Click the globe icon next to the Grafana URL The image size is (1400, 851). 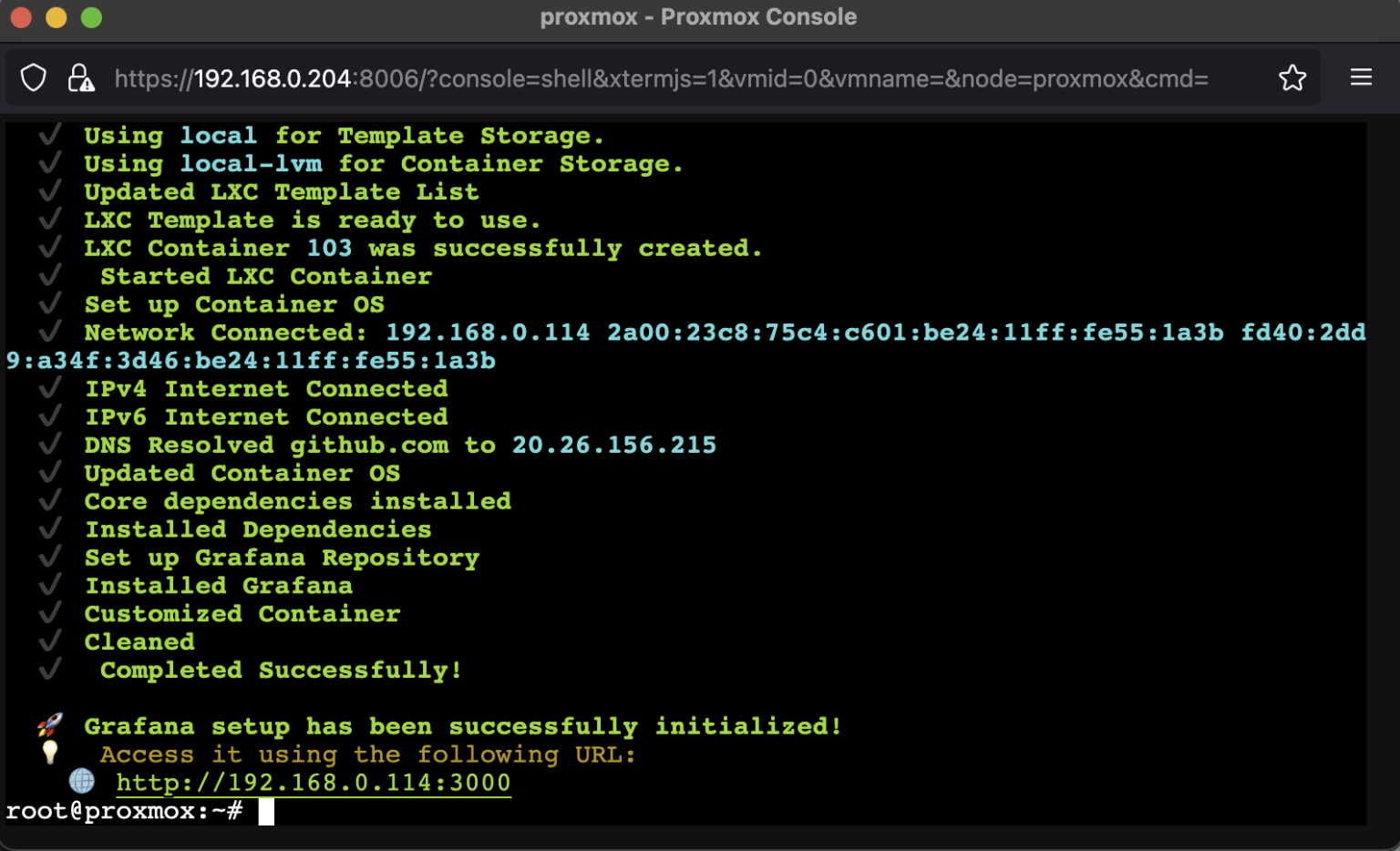(x=83, y=782)
